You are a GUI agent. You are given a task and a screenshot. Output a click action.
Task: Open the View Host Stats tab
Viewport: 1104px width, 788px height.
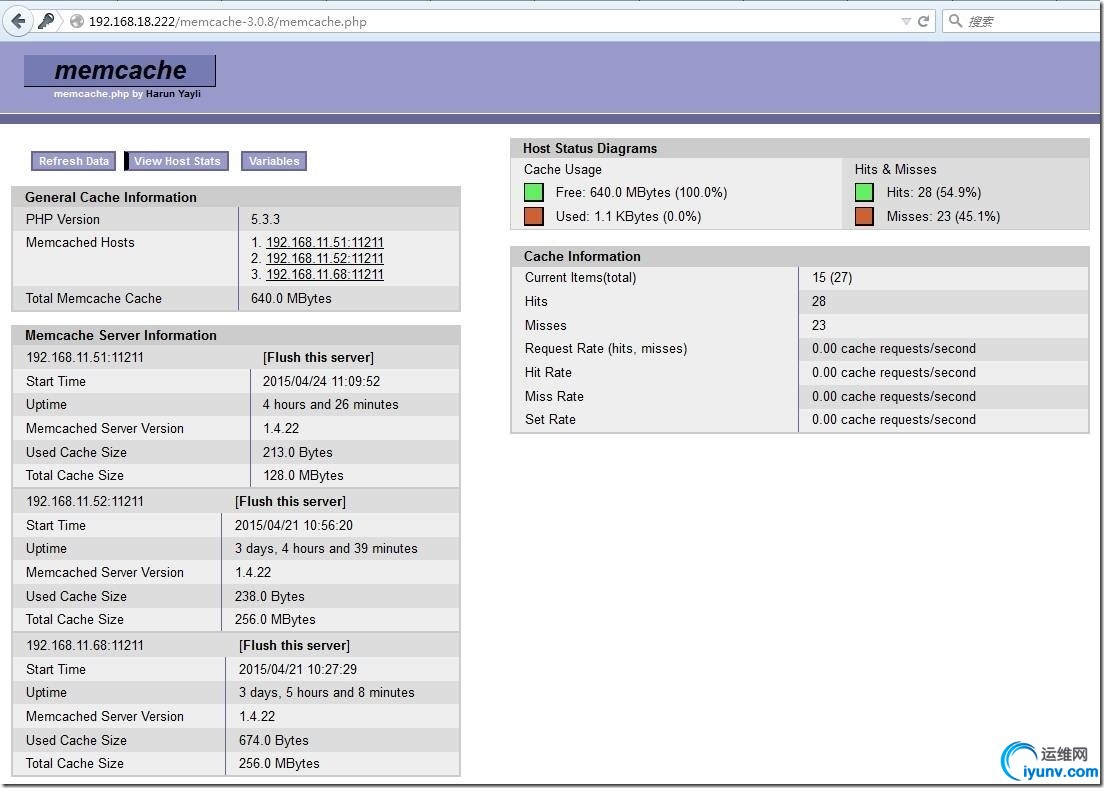pos(177,161)
